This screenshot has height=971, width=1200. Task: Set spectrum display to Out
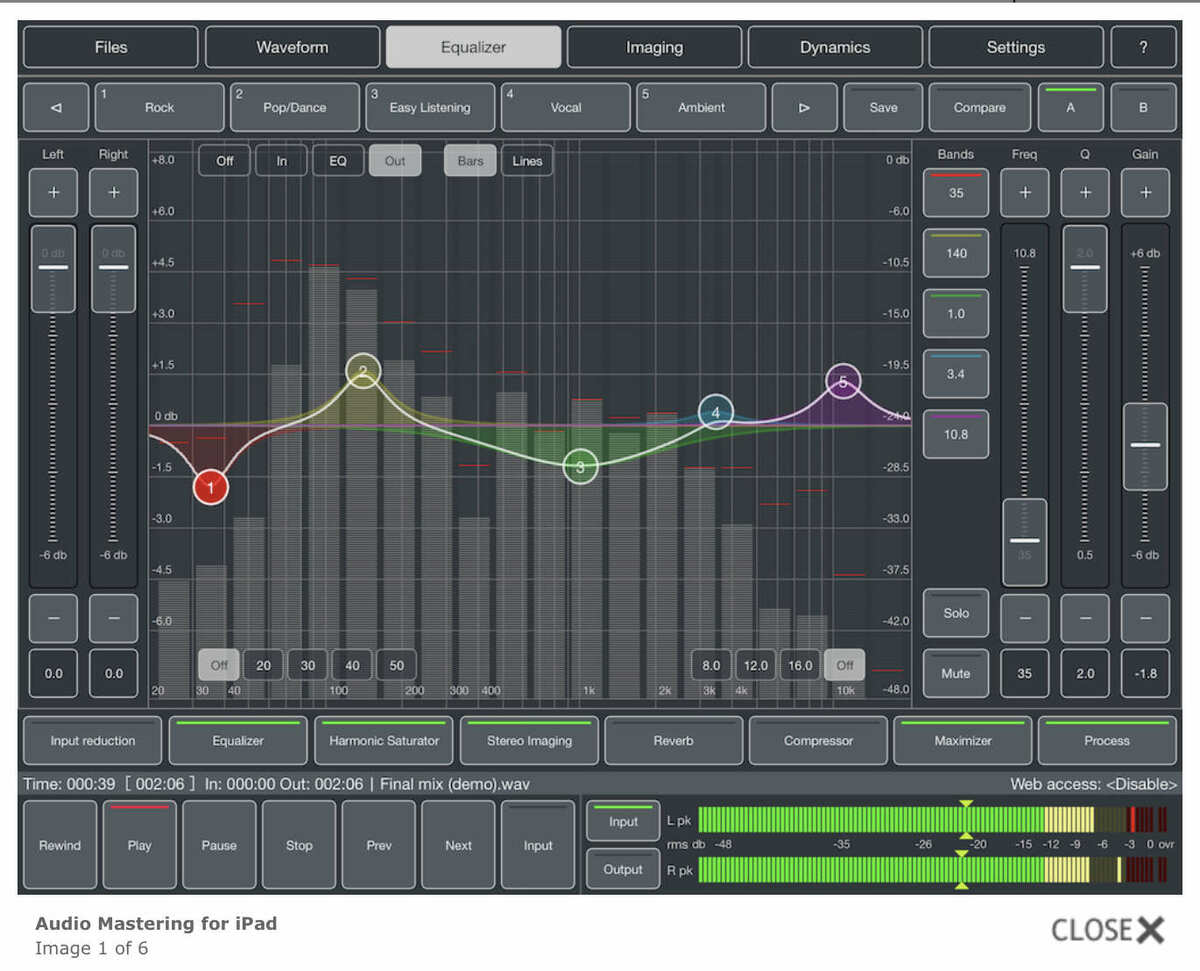point(395,160)
